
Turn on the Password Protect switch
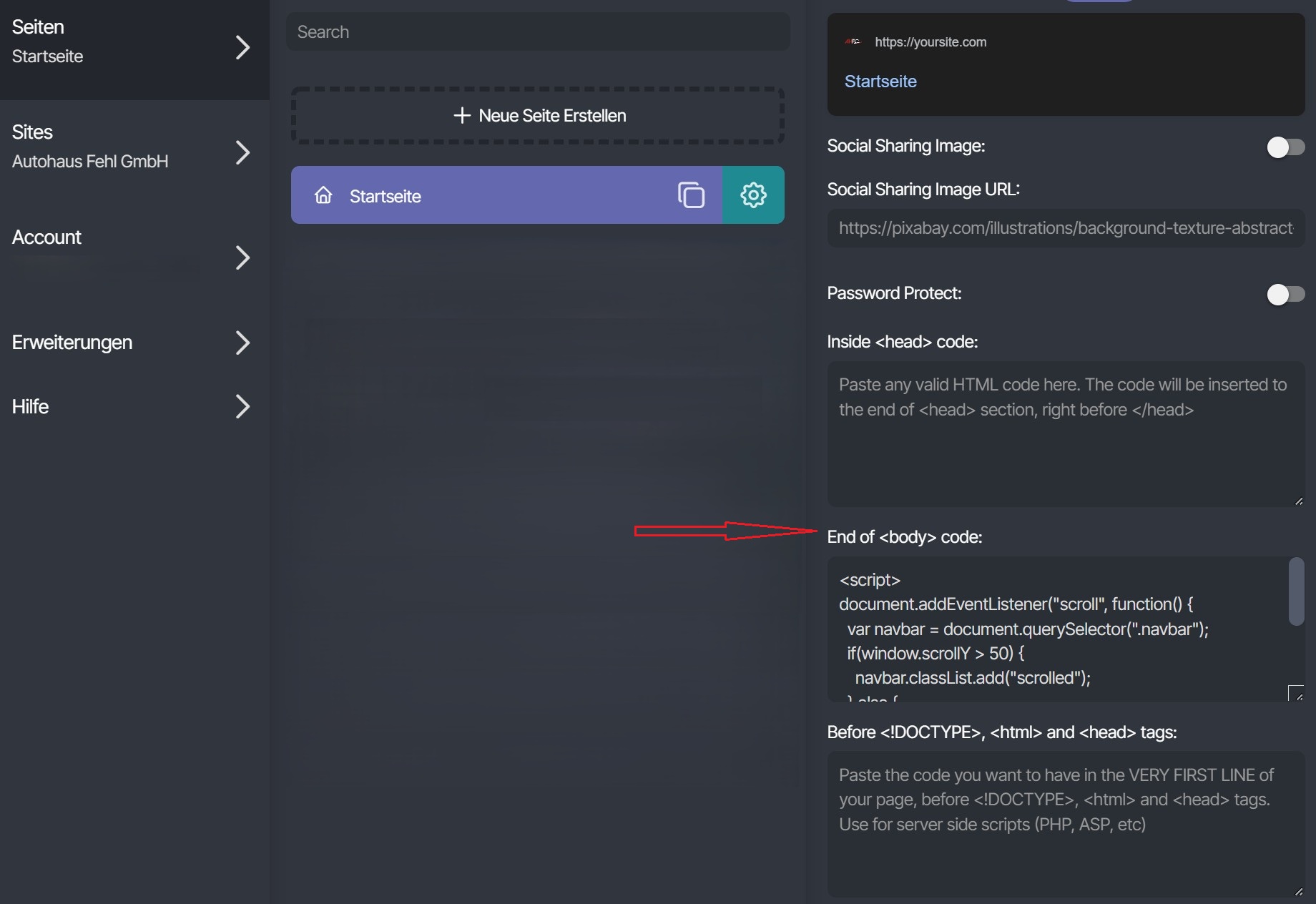coord(1285,294)
